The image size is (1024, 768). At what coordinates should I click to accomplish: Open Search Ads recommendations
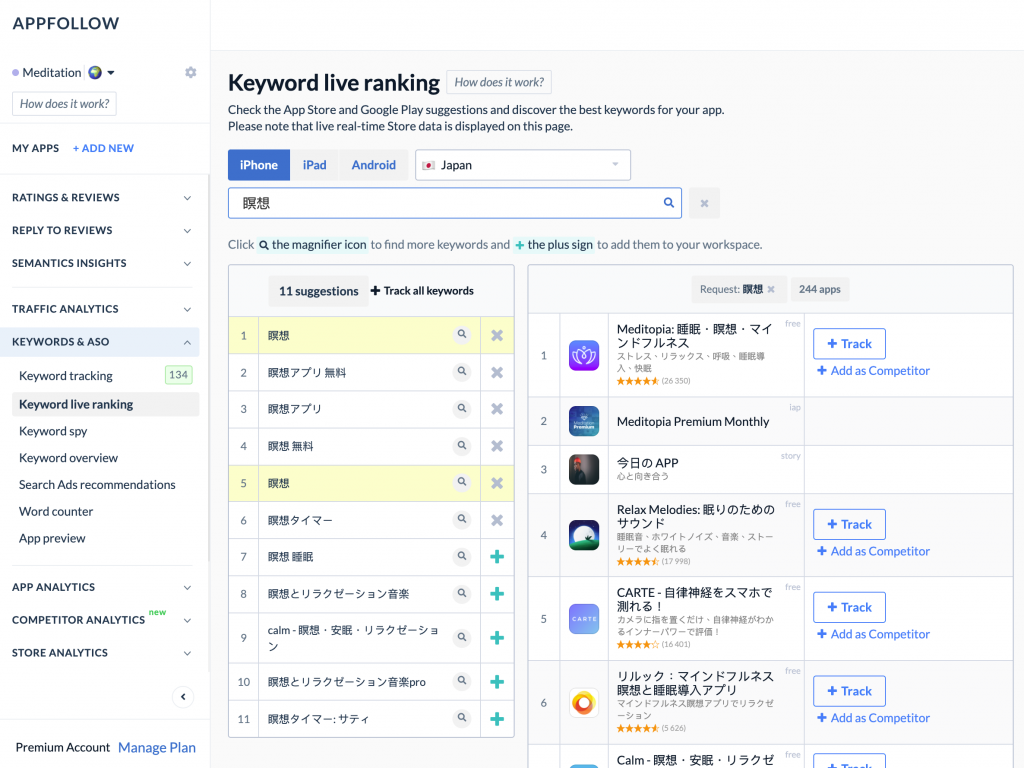[x=97, y=485]
